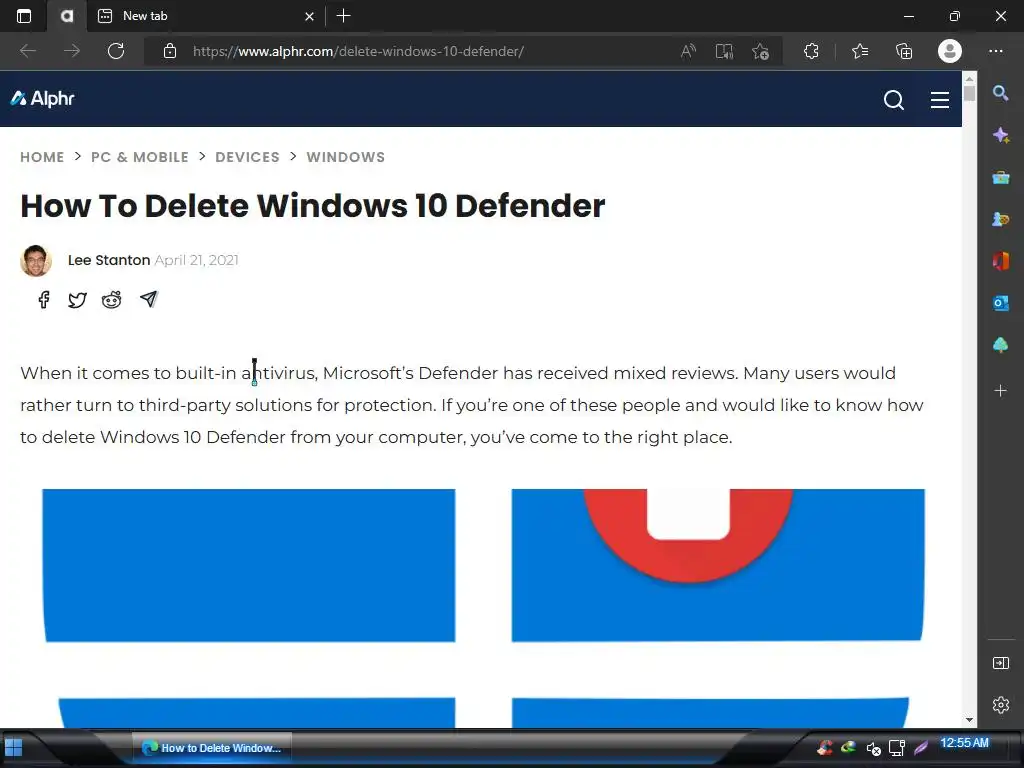Open sidebar Outlook icon
Image resolution: width=1024 pixels, height=768 pixels.
pos(1000,303)
